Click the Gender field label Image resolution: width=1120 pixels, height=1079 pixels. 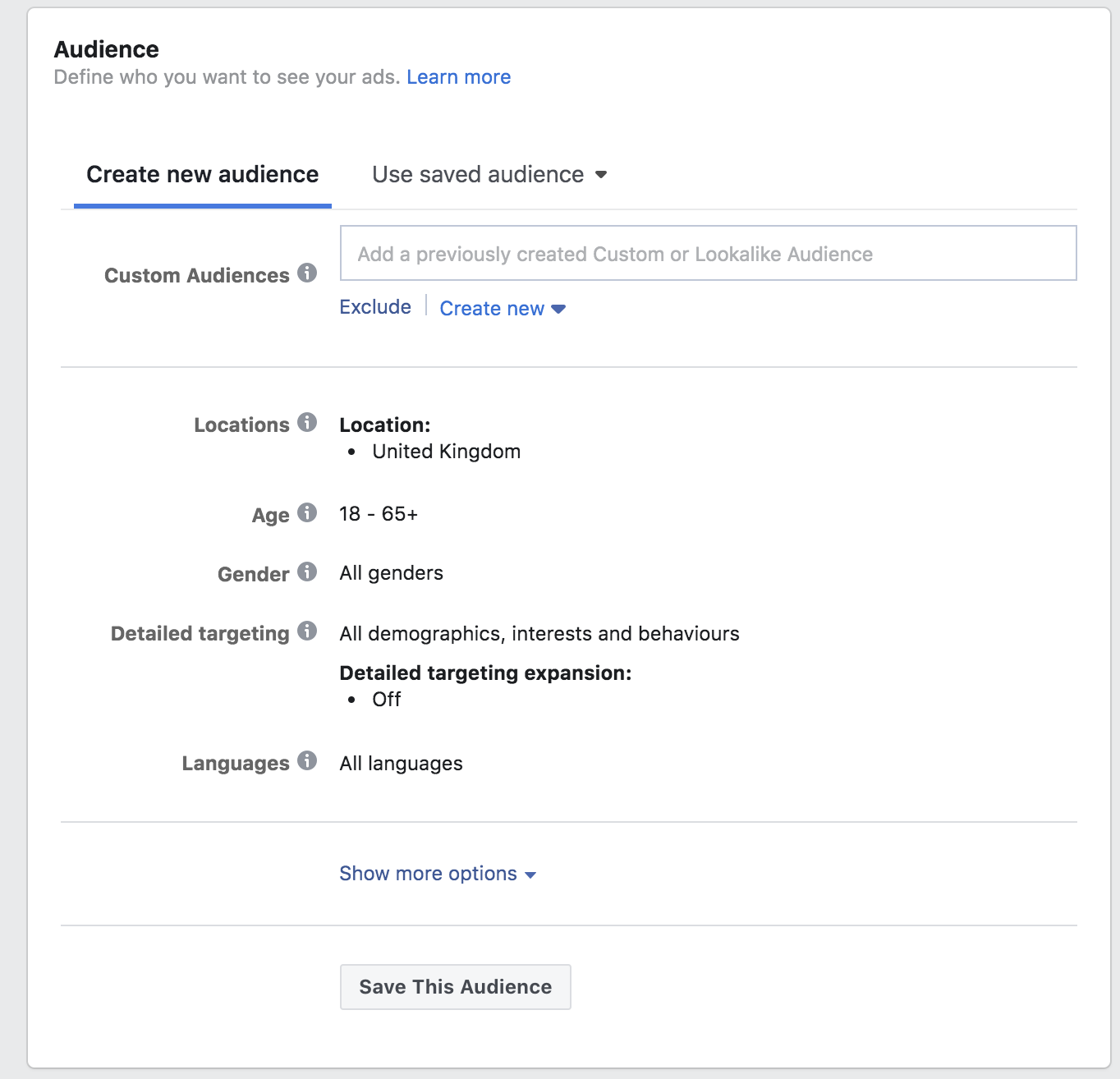coord(254,575)
